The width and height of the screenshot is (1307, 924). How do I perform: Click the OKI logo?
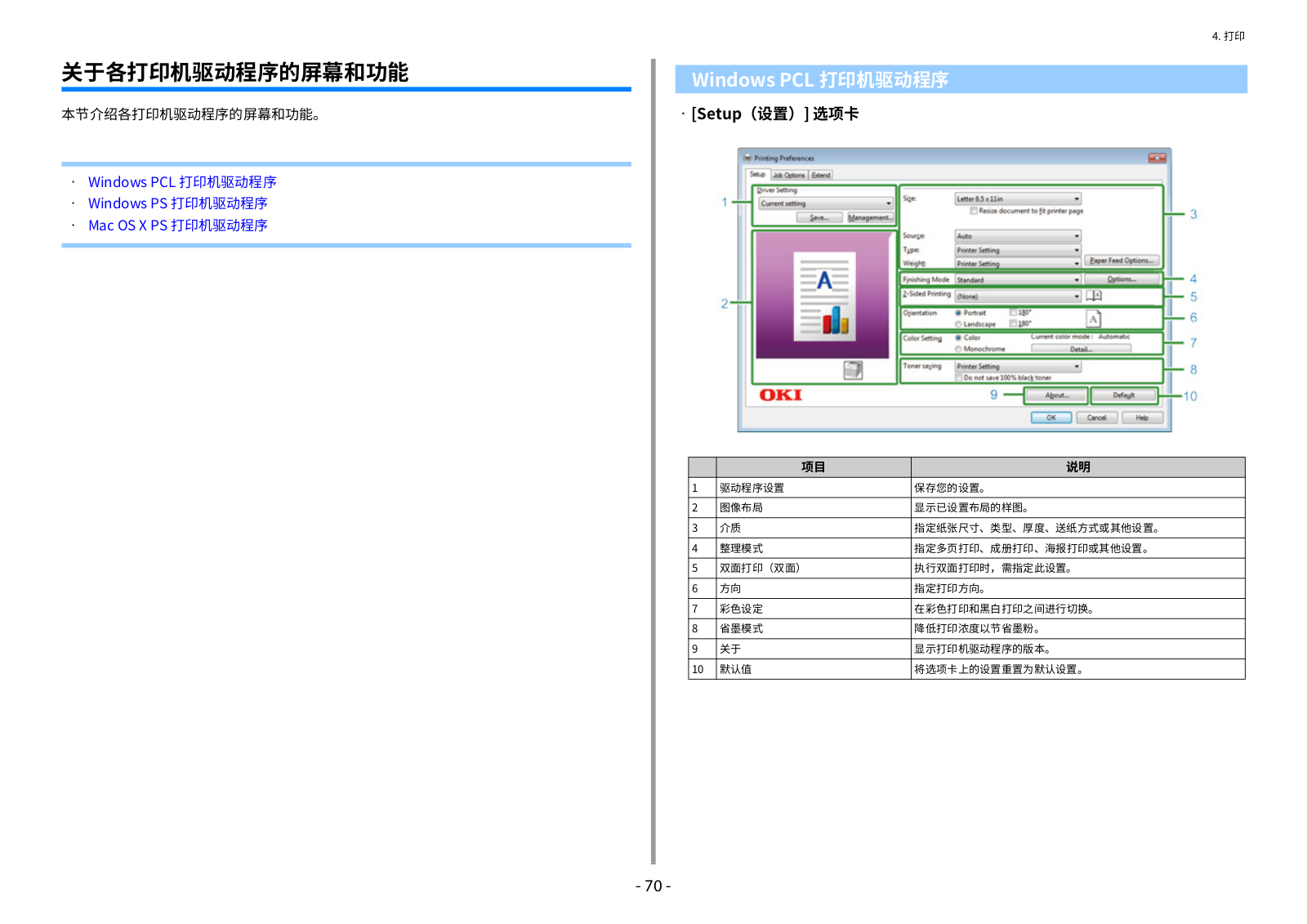pyautogui.click(x=781, y=395)
